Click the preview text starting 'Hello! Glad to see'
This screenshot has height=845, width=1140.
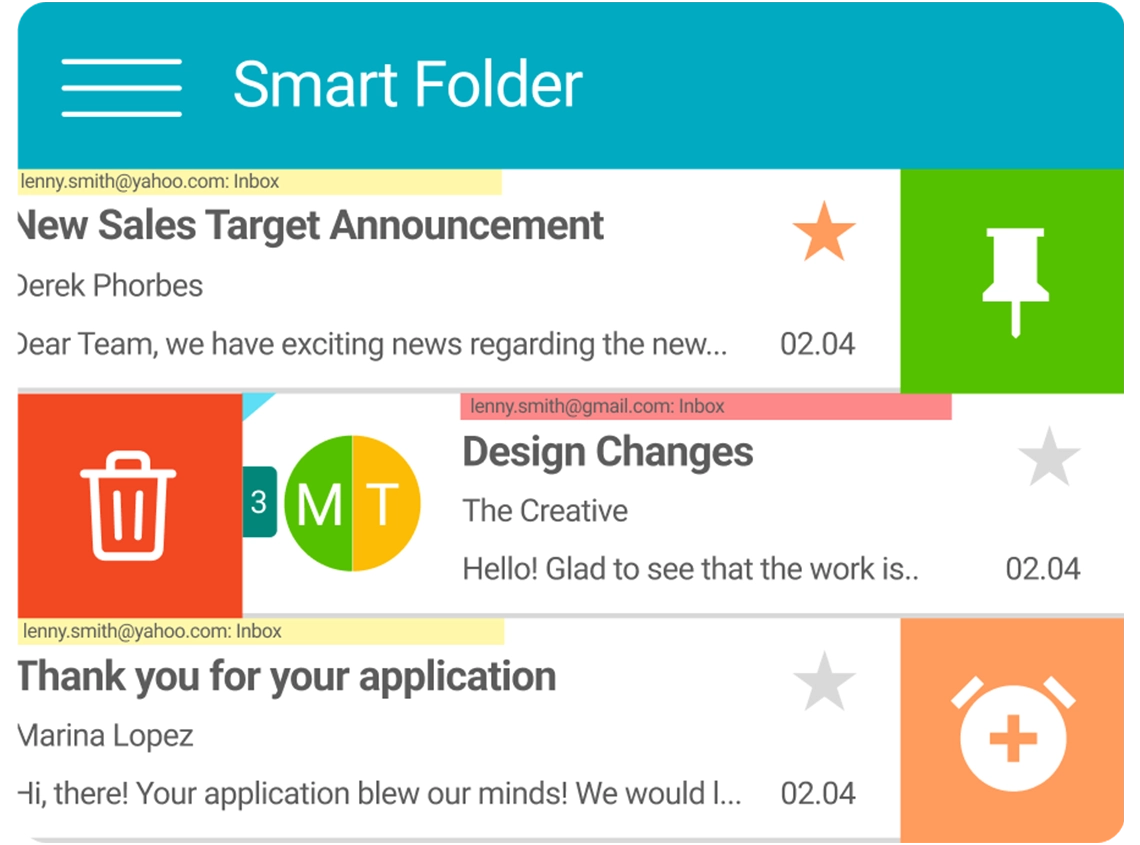pos(690,569)
